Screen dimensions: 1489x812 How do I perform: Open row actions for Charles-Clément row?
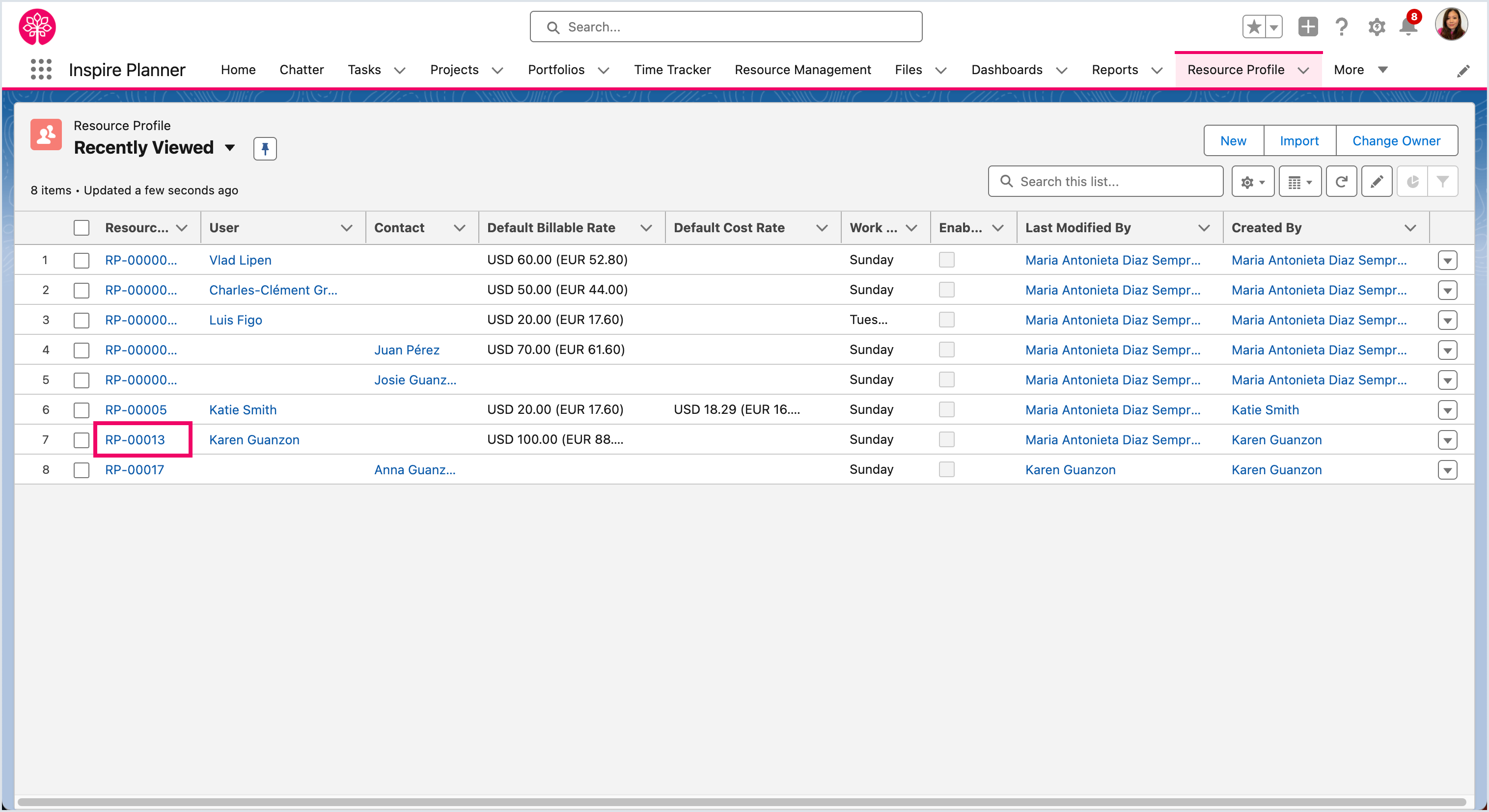point(1447,290)
